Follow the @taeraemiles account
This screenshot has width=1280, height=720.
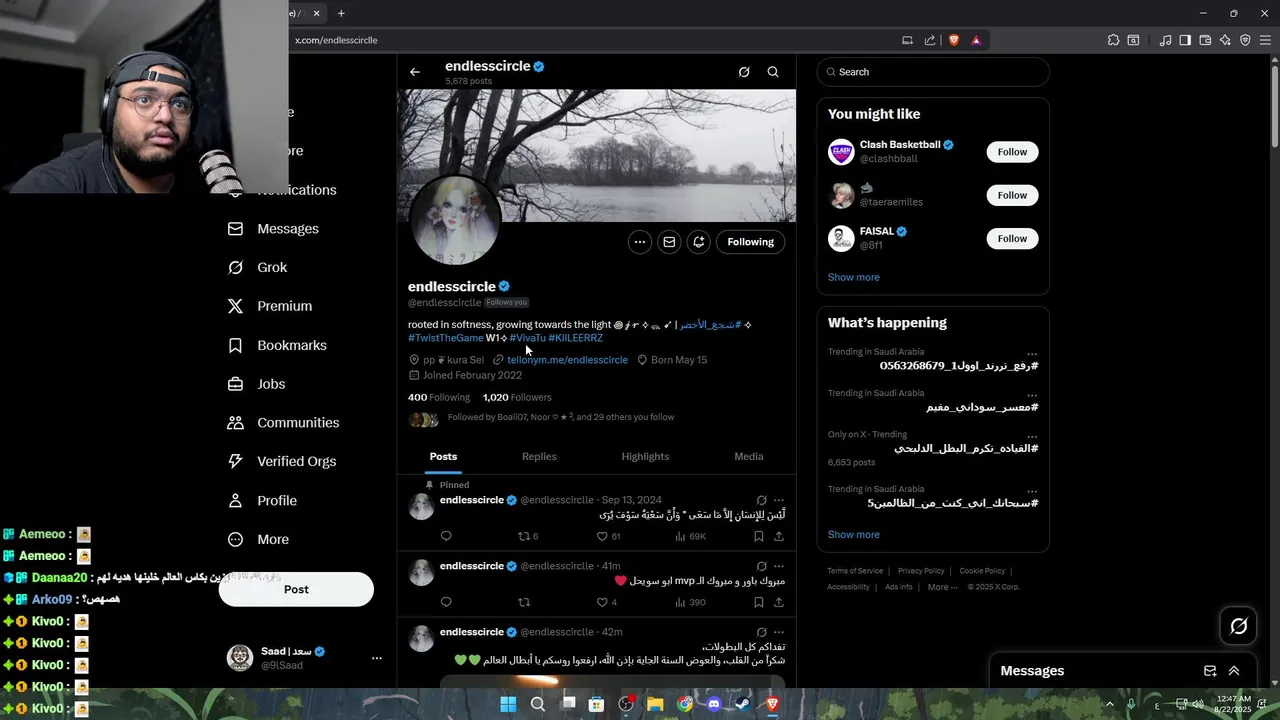[x=1012, y=195]
